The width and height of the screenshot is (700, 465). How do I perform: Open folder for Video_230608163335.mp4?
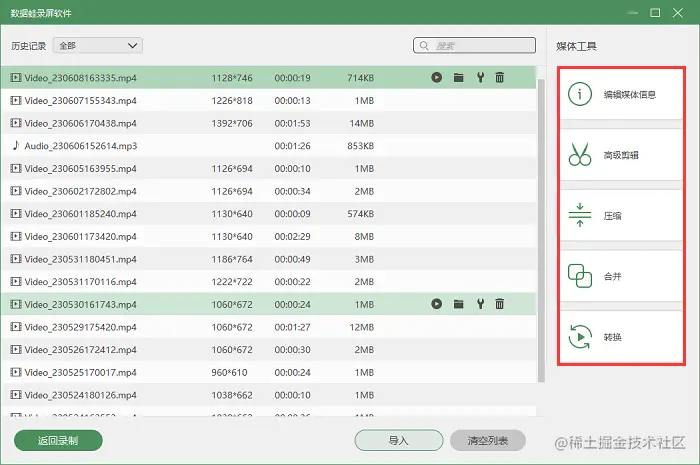coord(458,78)
